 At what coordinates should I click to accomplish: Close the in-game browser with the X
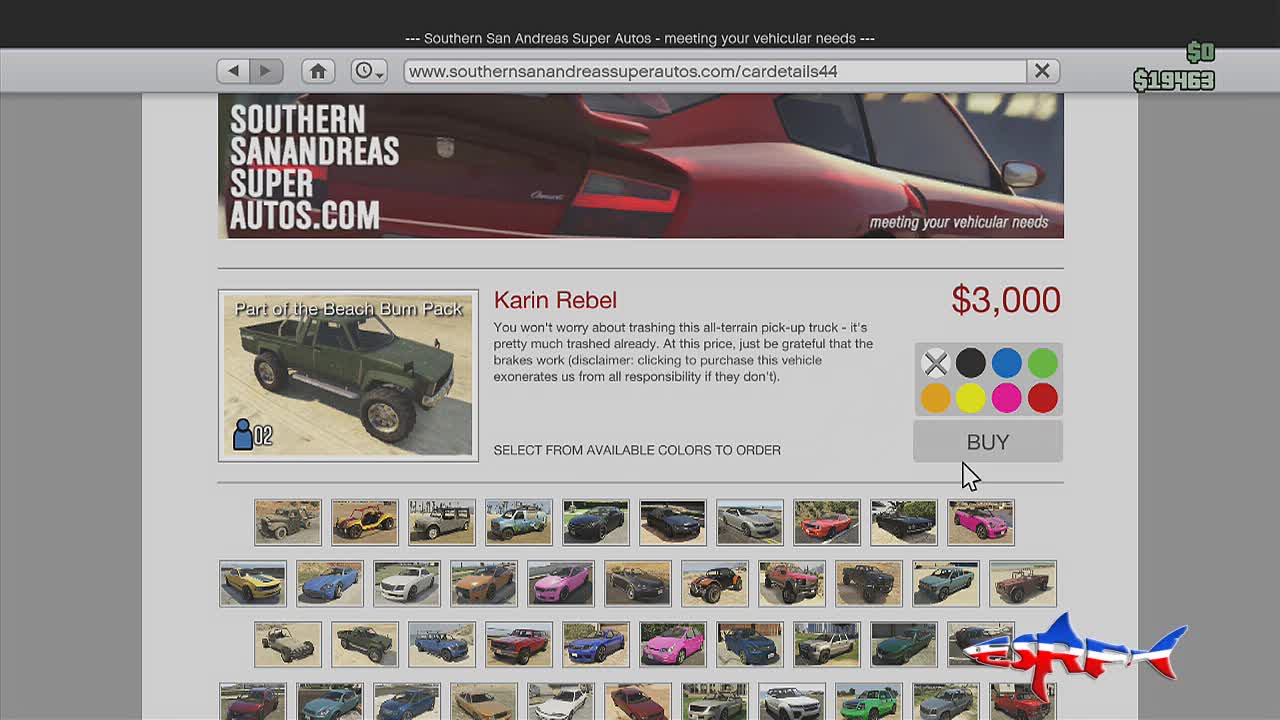tap(1042, 71)
